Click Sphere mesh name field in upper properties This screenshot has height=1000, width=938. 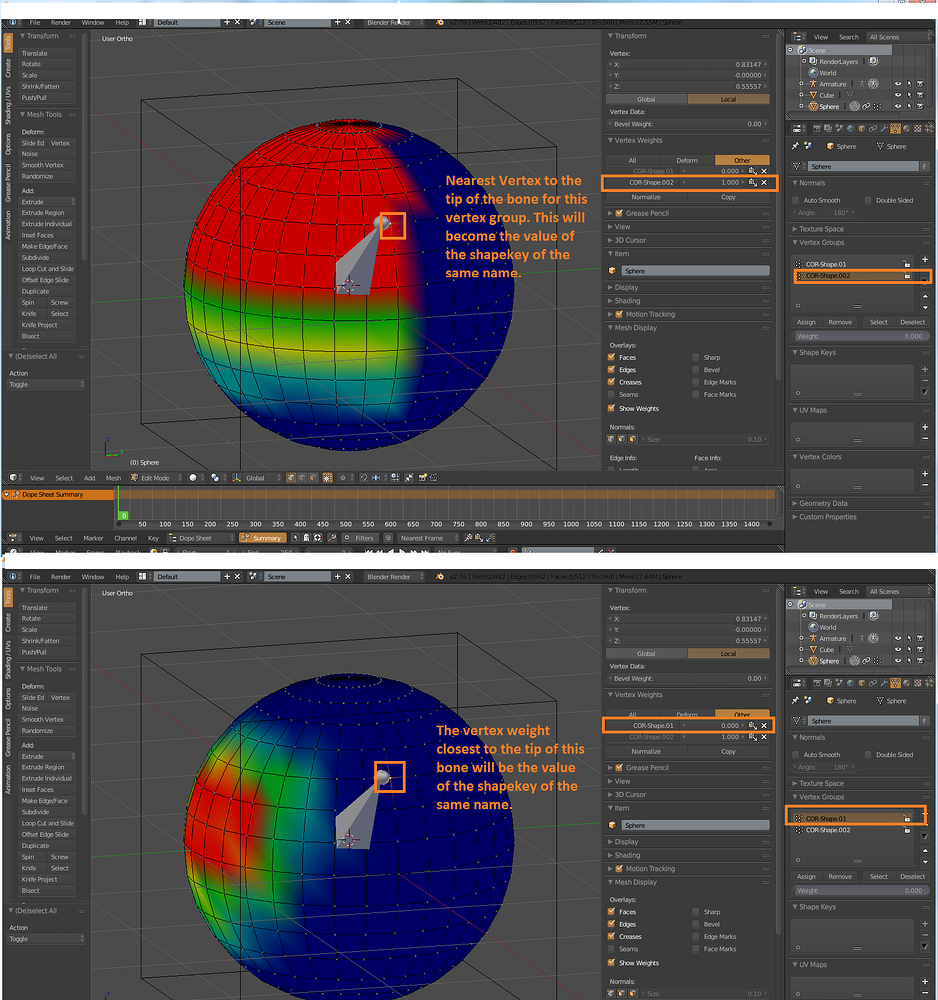click(863, 166)
